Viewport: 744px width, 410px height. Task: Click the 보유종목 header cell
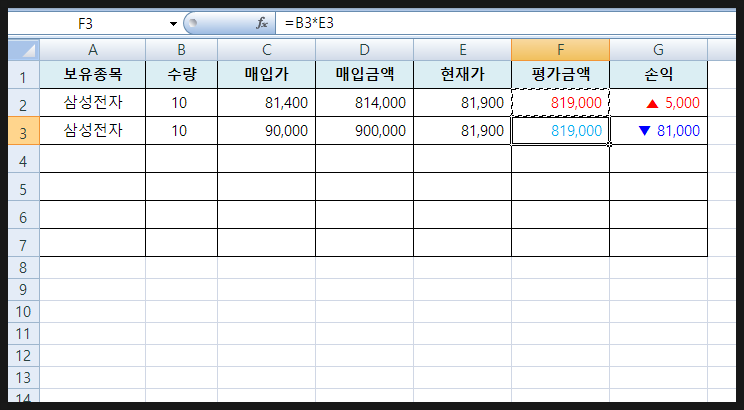click(93, 75)
